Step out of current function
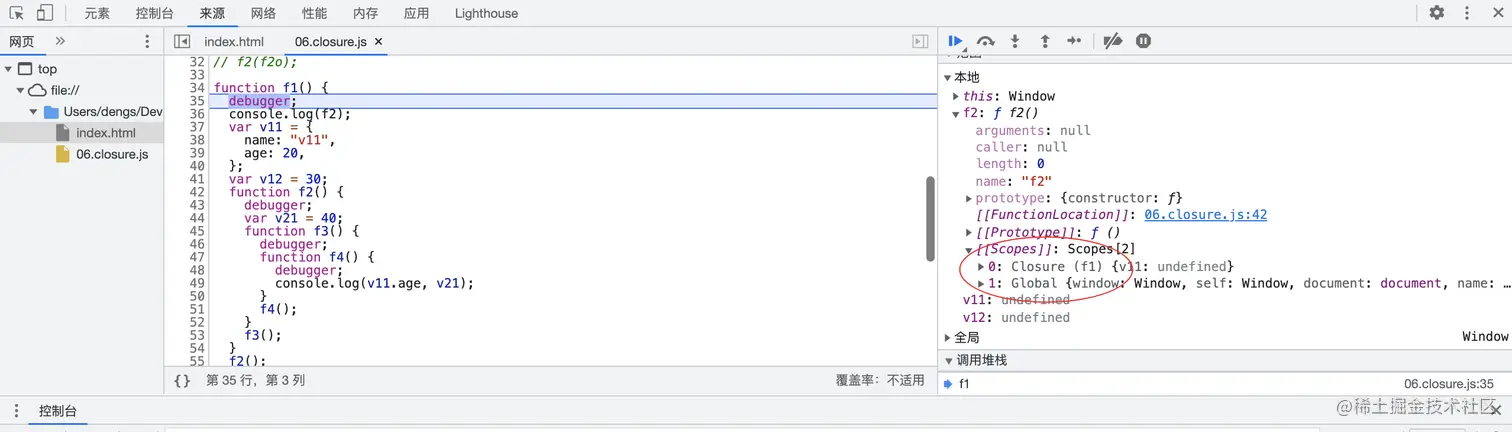 (x=1045, y=41)
